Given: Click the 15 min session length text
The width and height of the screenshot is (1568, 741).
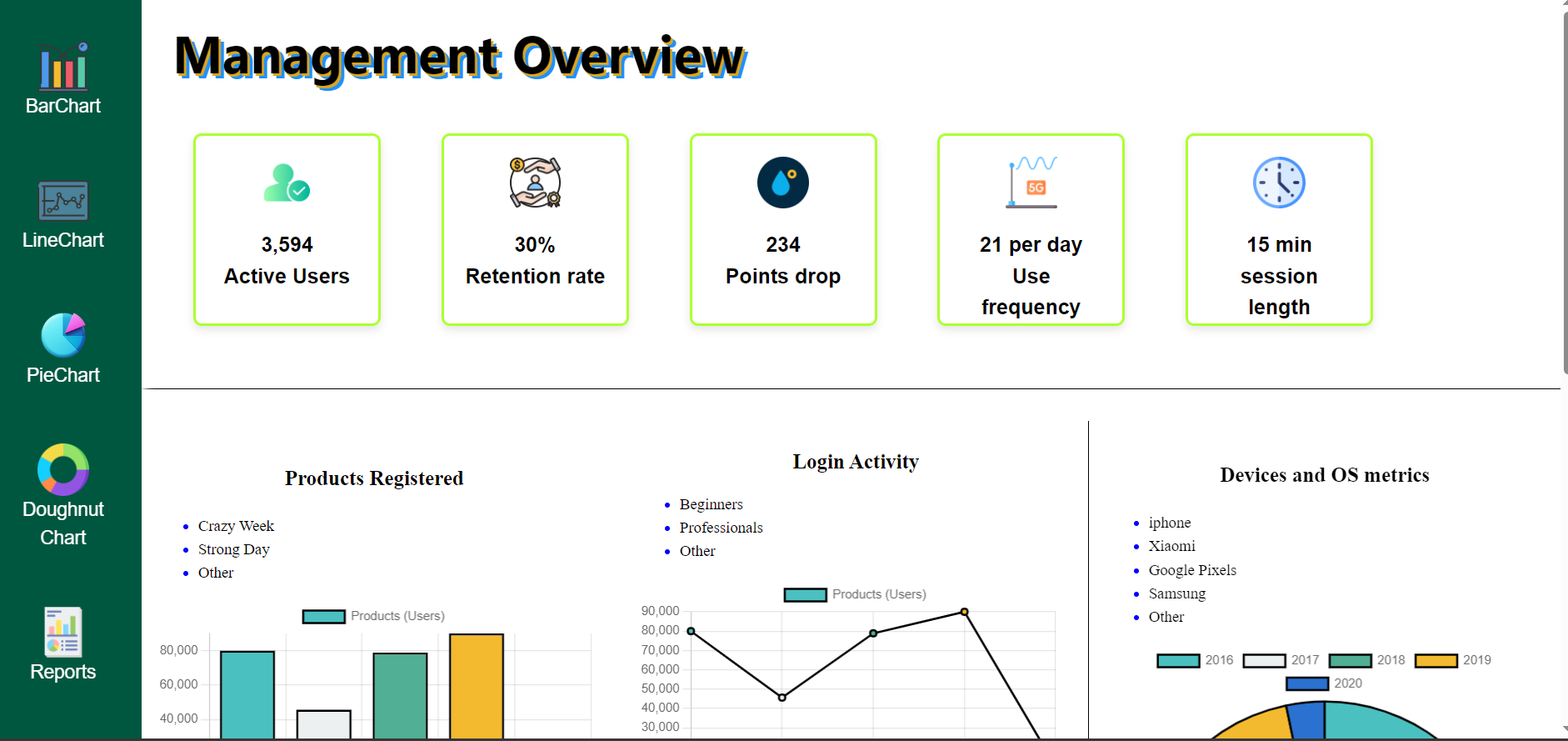Looking at the screenshot, I should coord(1279,276).
